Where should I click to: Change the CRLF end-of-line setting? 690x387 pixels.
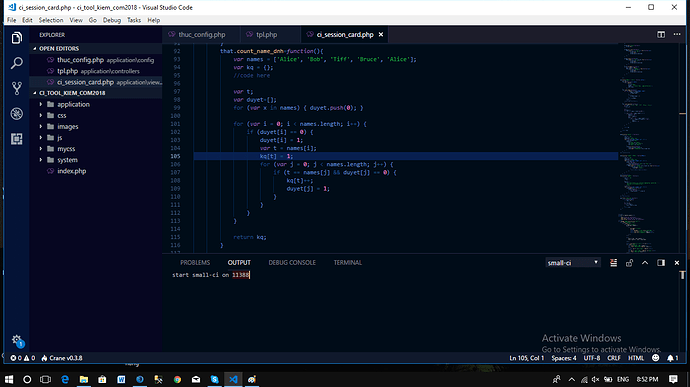point(614,358)
